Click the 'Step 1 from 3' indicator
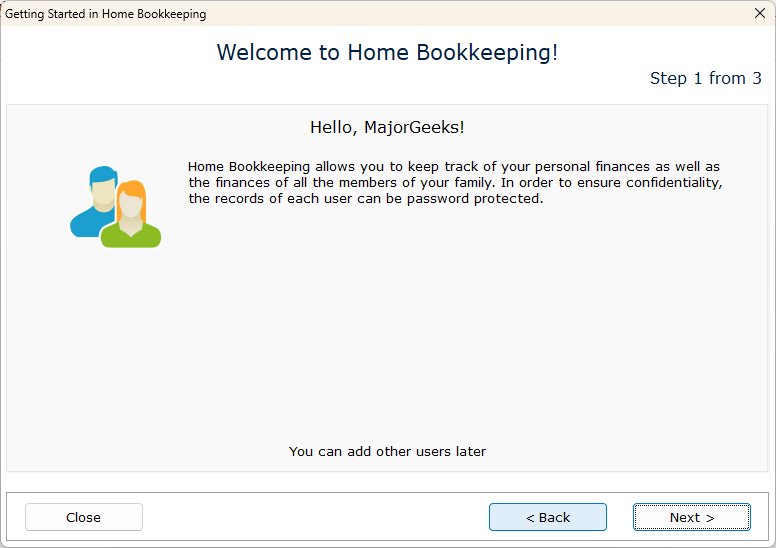The image size is (776, 548). [x=705, y=78]
